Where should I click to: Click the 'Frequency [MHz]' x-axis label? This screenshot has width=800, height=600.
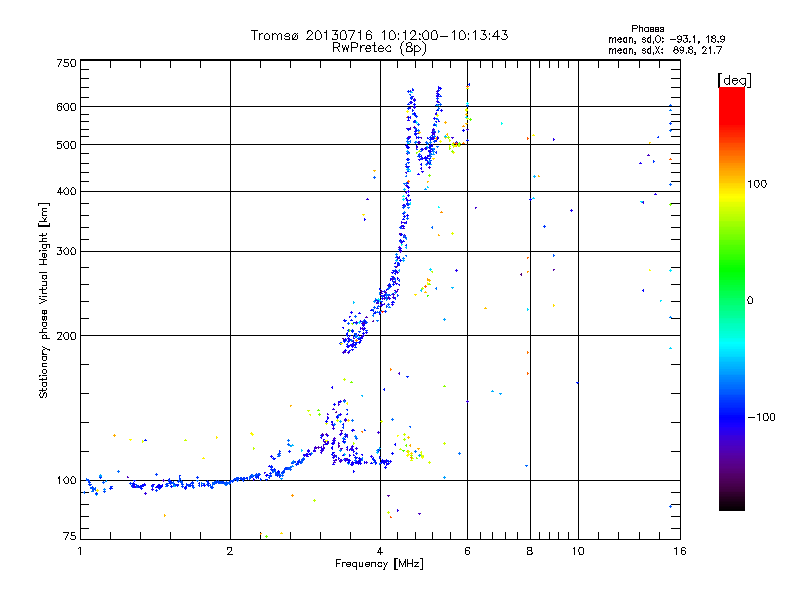(379, 564)
